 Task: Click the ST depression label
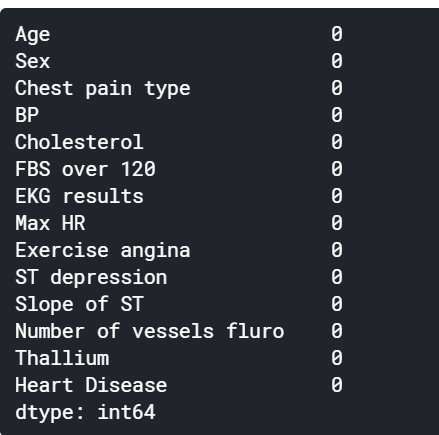coord(91,278)
